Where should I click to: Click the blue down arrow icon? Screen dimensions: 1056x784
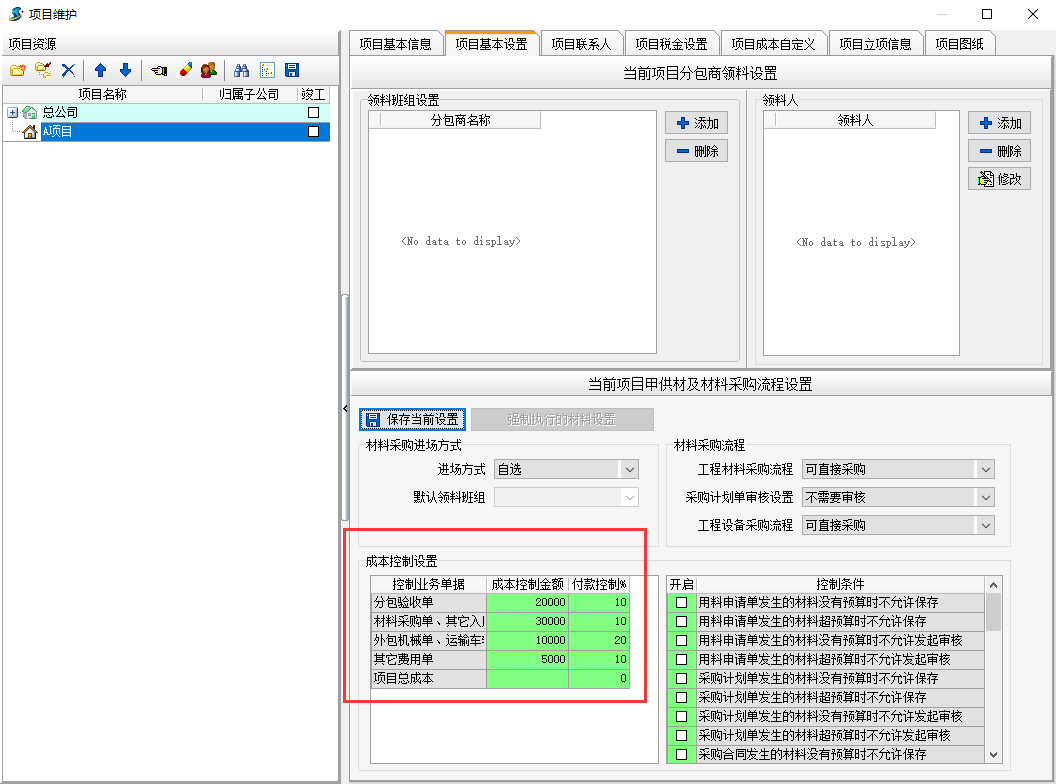coord(125,70)
